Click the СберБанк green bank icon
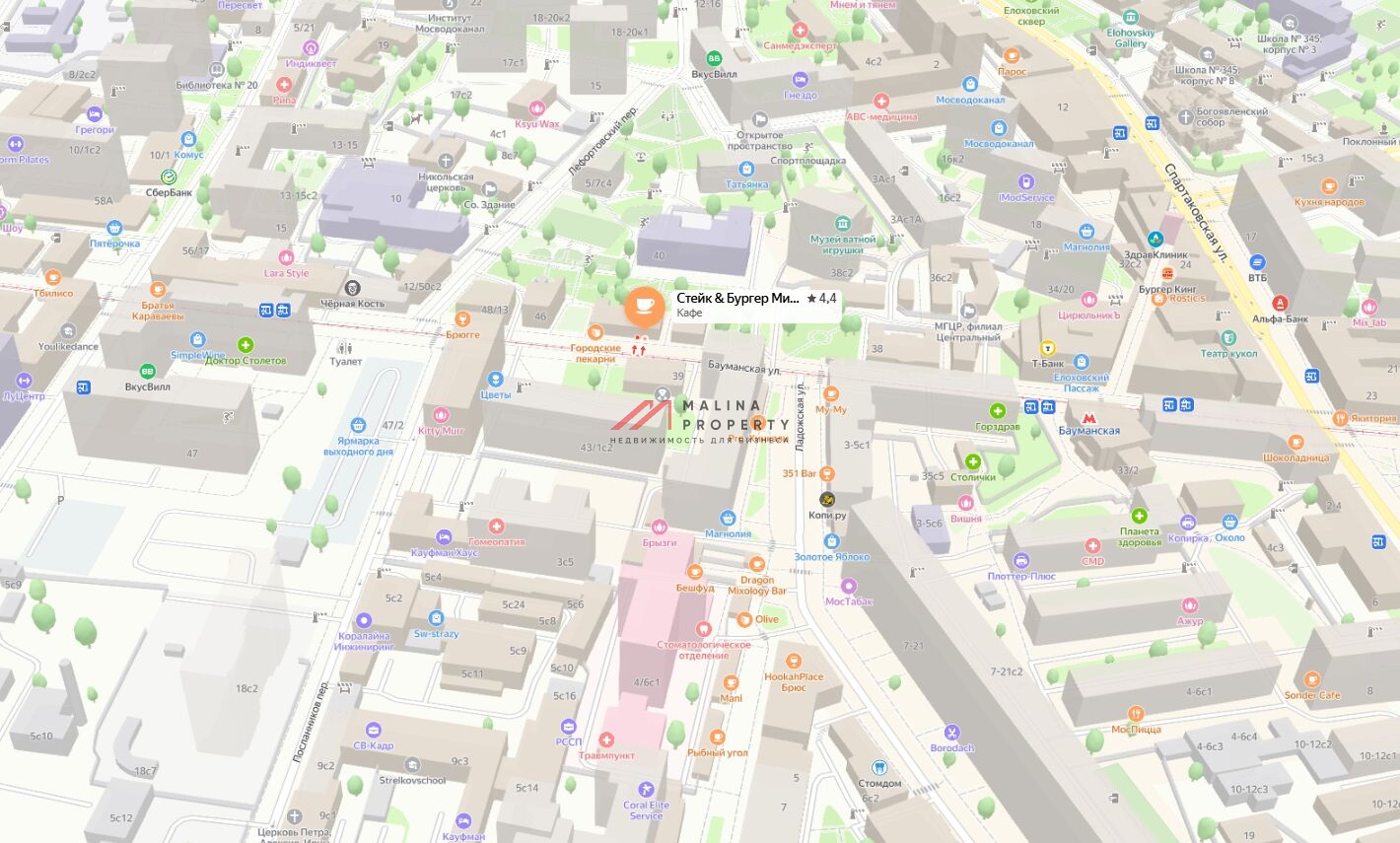 coord(169,177)
